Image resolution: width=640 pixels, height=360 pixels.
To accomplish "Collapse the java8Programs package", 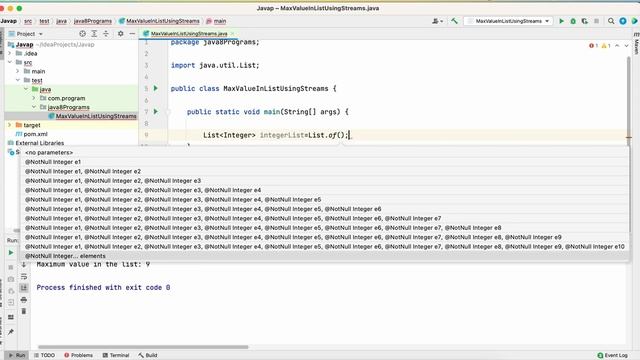I will point(34,107).
